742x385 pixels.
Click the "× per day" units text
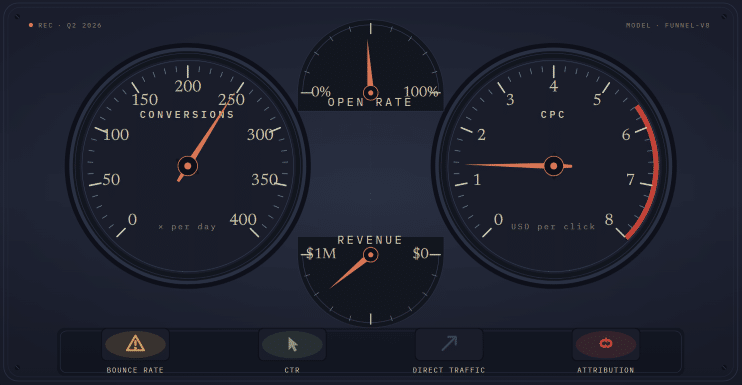187,227
